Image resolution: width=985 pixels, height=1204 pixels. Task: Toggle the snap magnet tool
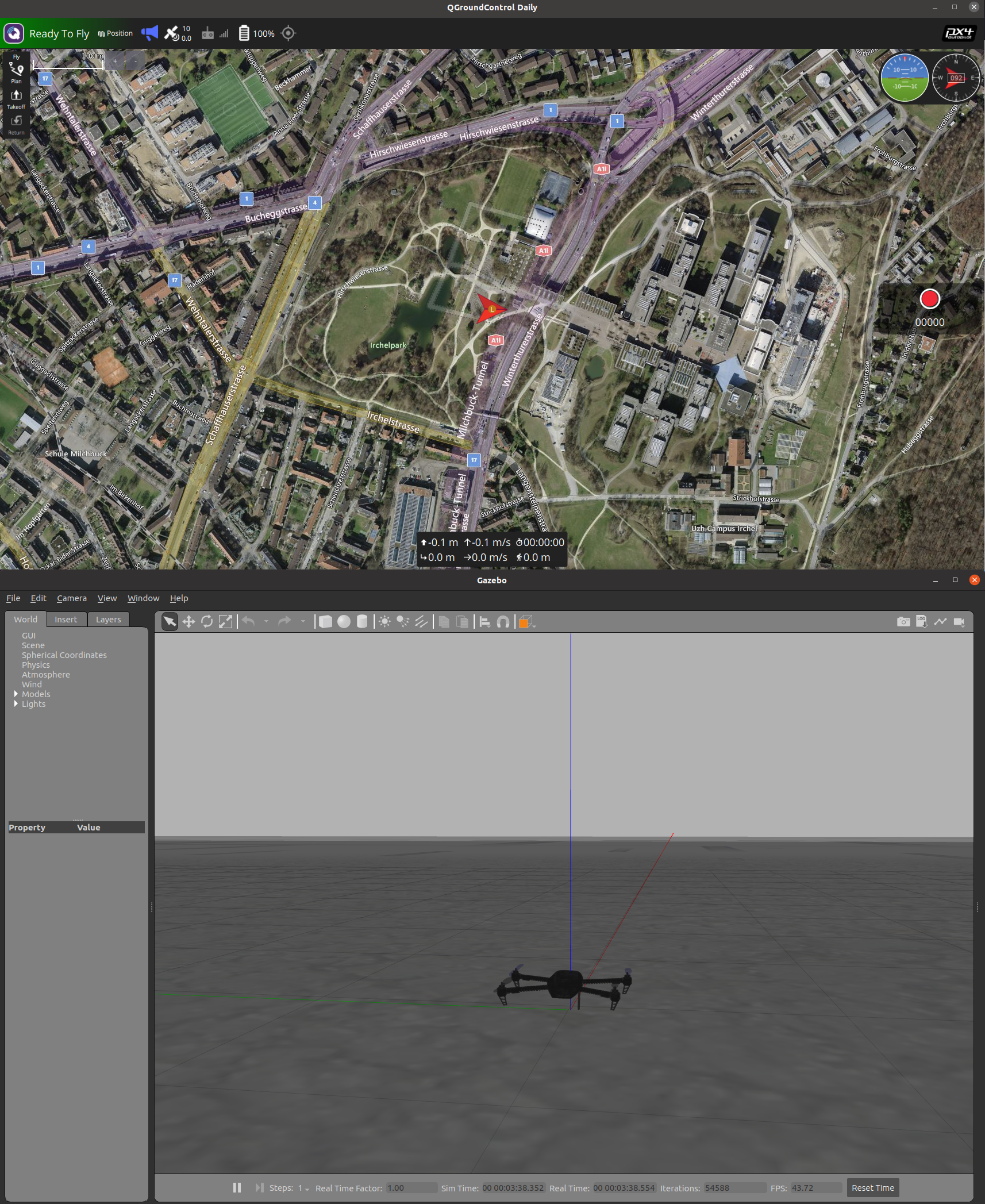[x=503, y=621]
